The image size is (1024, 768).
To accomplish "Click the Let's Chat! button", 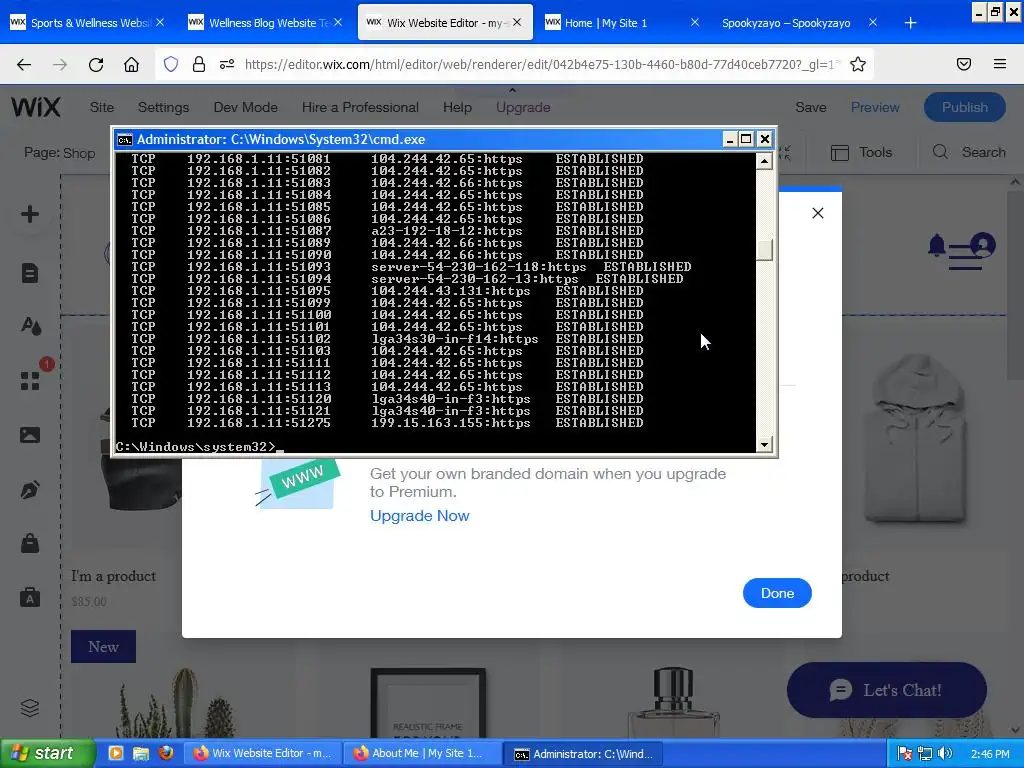I will (887, 690).
